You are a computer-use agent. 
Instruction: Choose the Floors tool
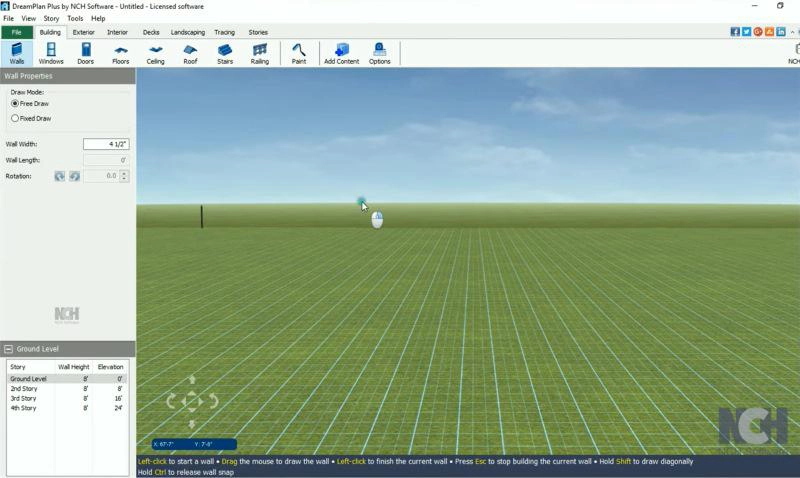point(120,53)
